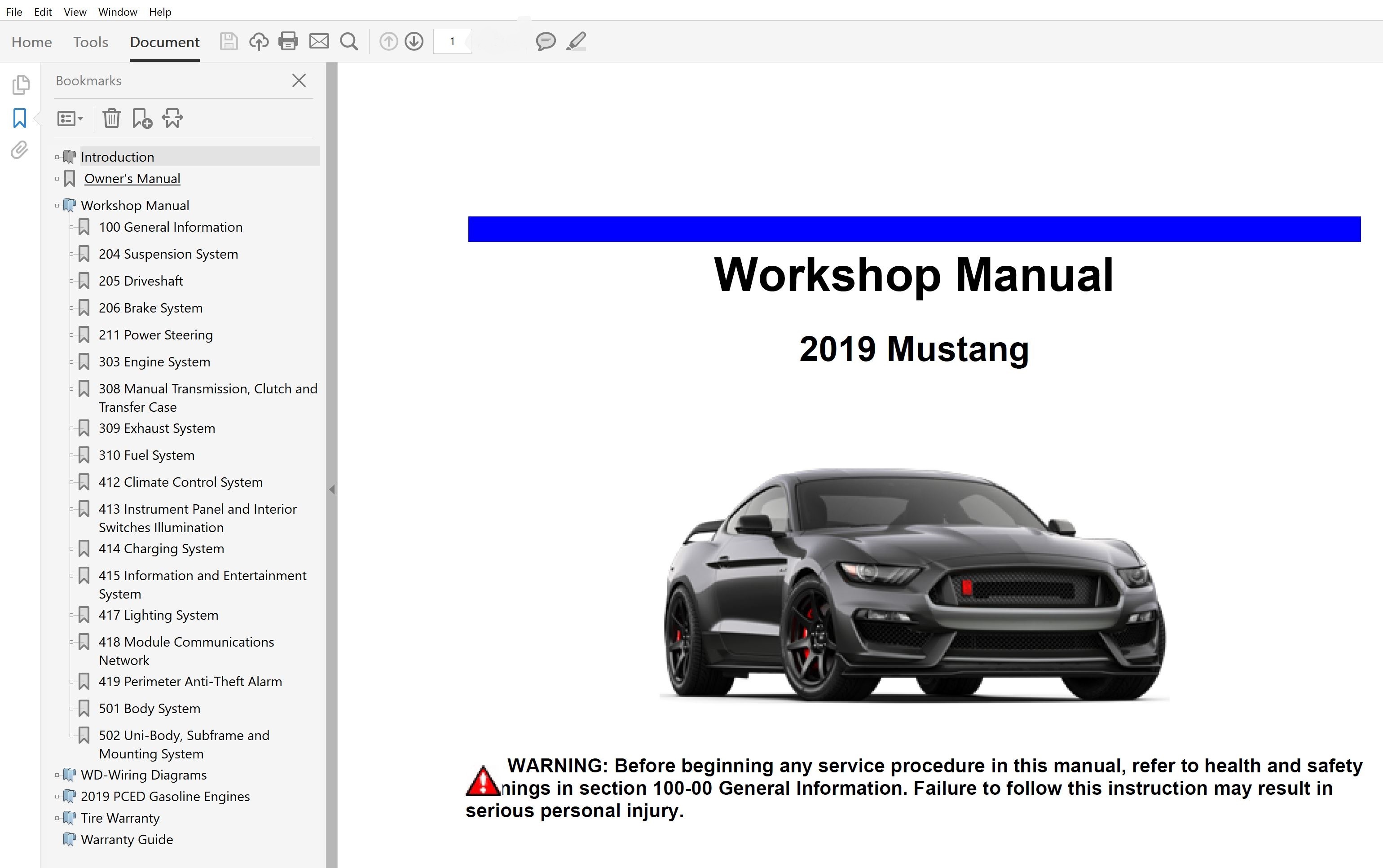Screen dimensions: 1383x868
Task: Click the add new bookmark icon
Action: [142, 118]
